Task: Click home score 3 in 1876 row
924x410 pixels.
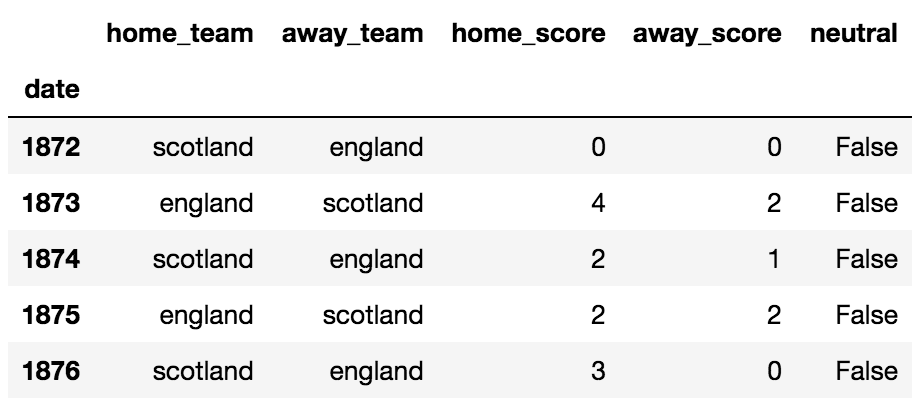Action: pos(598,372)
